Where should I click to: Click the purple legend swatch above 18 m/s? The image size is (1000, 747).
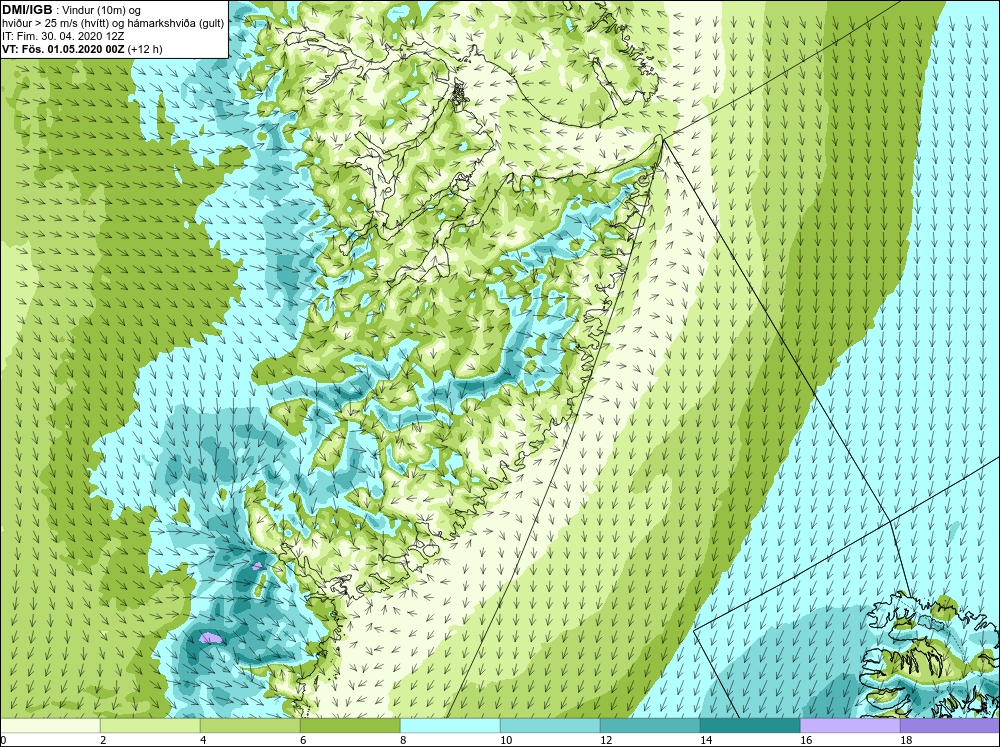pyautogui.click(x=950, y=726)
